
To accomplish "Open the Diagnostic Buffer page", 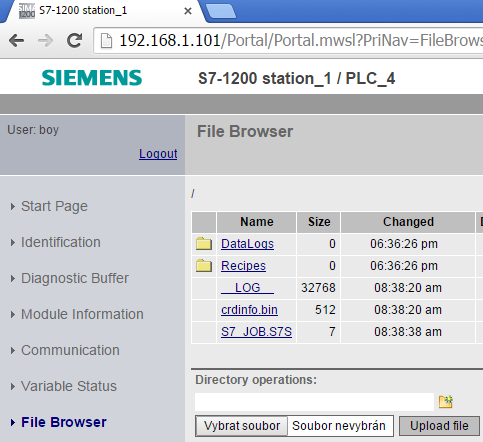I will (75, 278).
